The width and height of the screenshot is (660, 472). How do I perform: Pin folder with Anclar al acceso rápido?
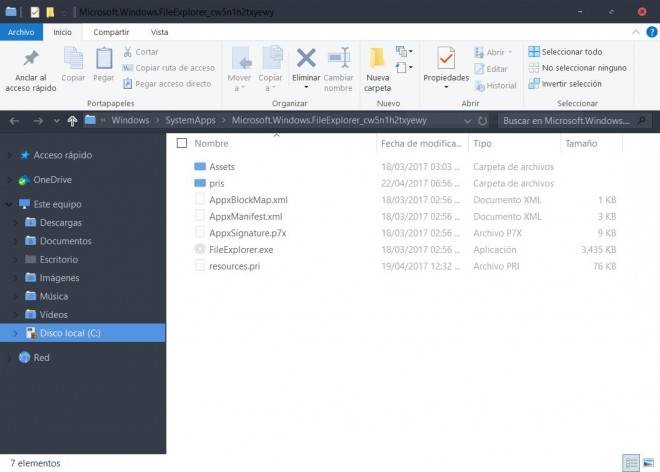click(31, 70)
